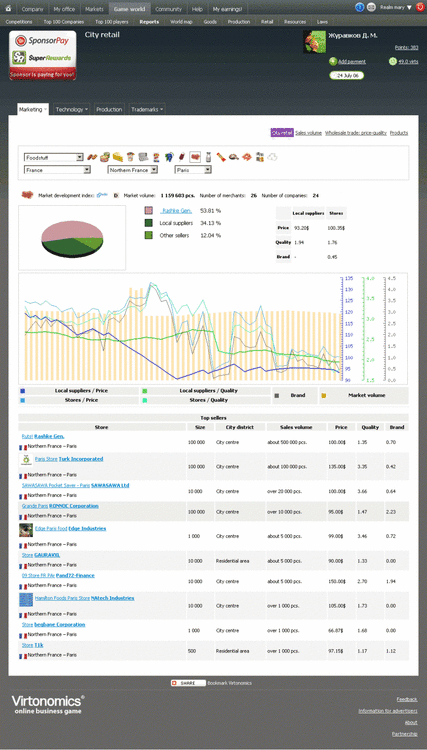Image resolution: width=427 pixels, height=750 pixels.
Task: Select the cheese product icon
Action: (118, 157)
